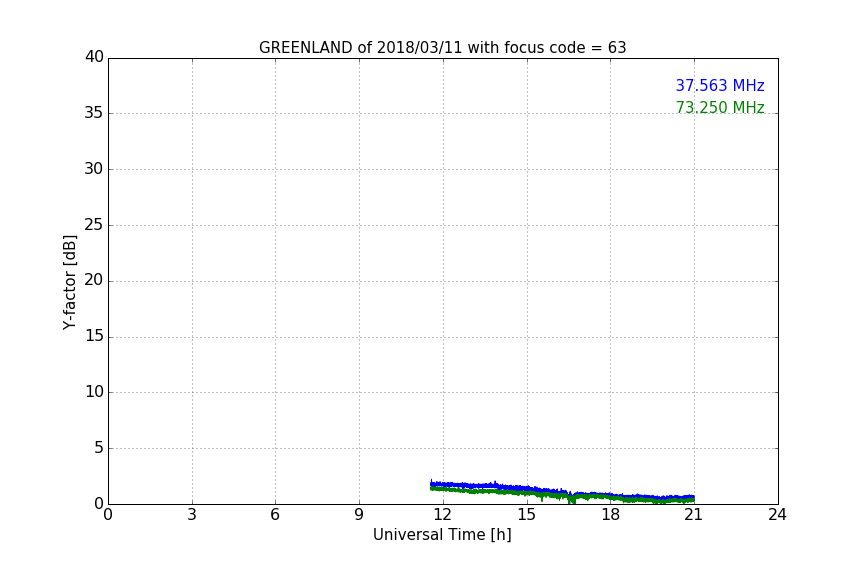Select the blue 37.563 MHz legend label
This screenshot has height=576, width=864.
point(720,85)
